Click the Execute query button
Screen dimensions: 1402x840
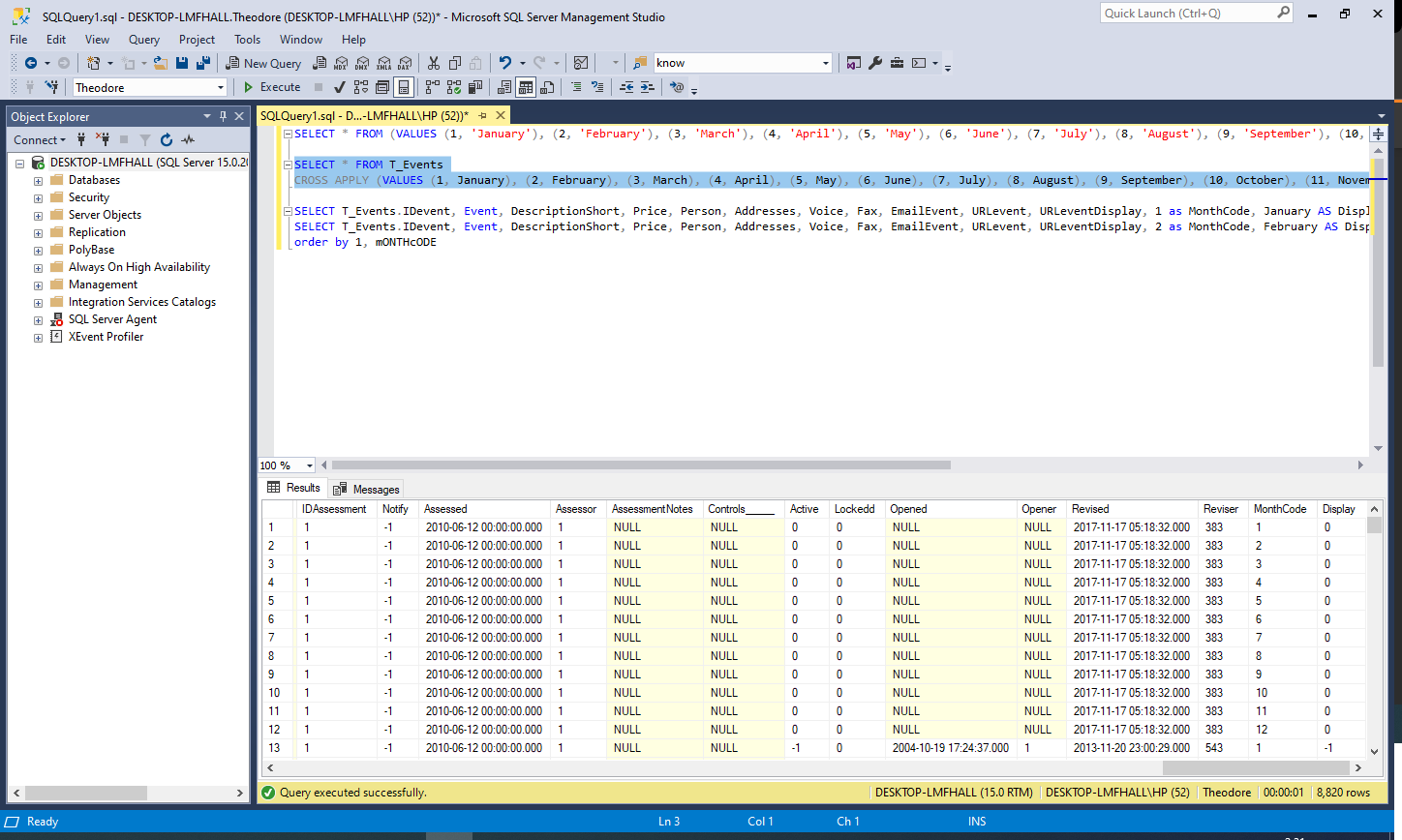point(271,87)
